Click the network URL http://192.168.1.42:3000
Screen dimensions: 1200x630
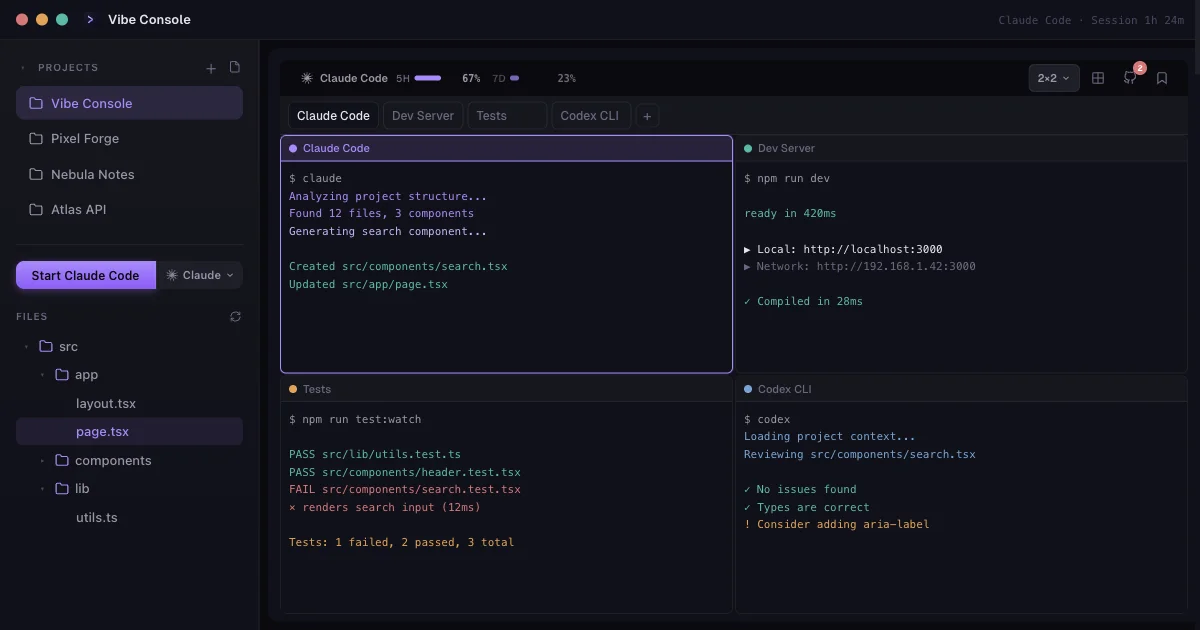[896, 267]
